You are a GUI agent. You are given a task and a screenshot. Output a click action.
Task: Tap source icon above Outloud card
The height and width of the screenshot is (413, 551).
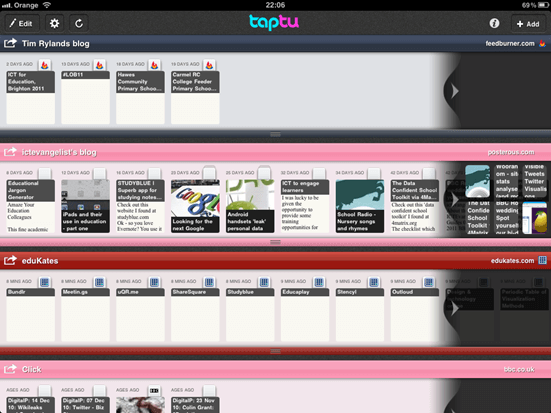(428, 282)
